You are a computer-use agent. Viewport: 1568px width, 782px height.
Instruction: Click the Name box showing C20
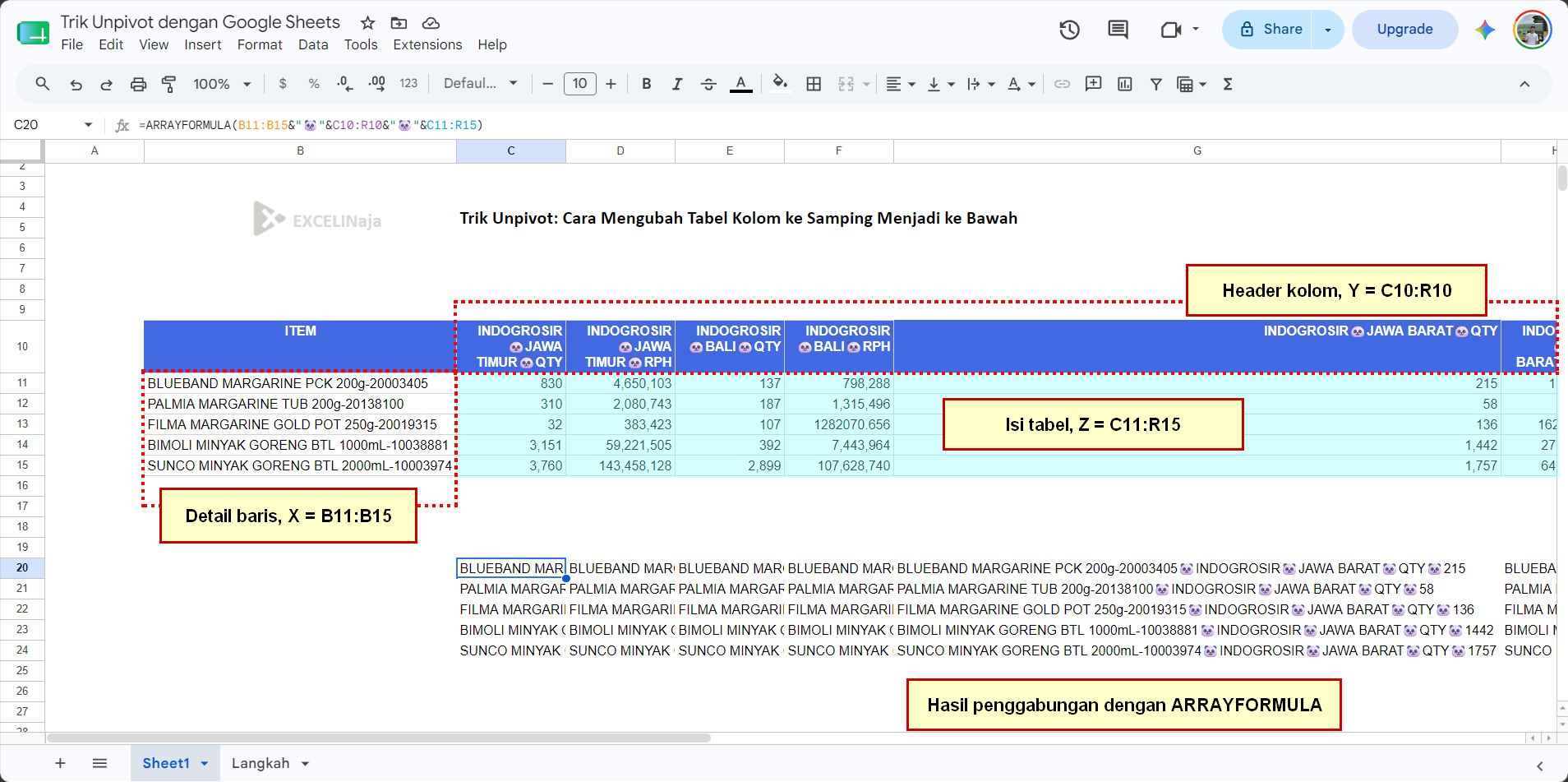(52, 125)
